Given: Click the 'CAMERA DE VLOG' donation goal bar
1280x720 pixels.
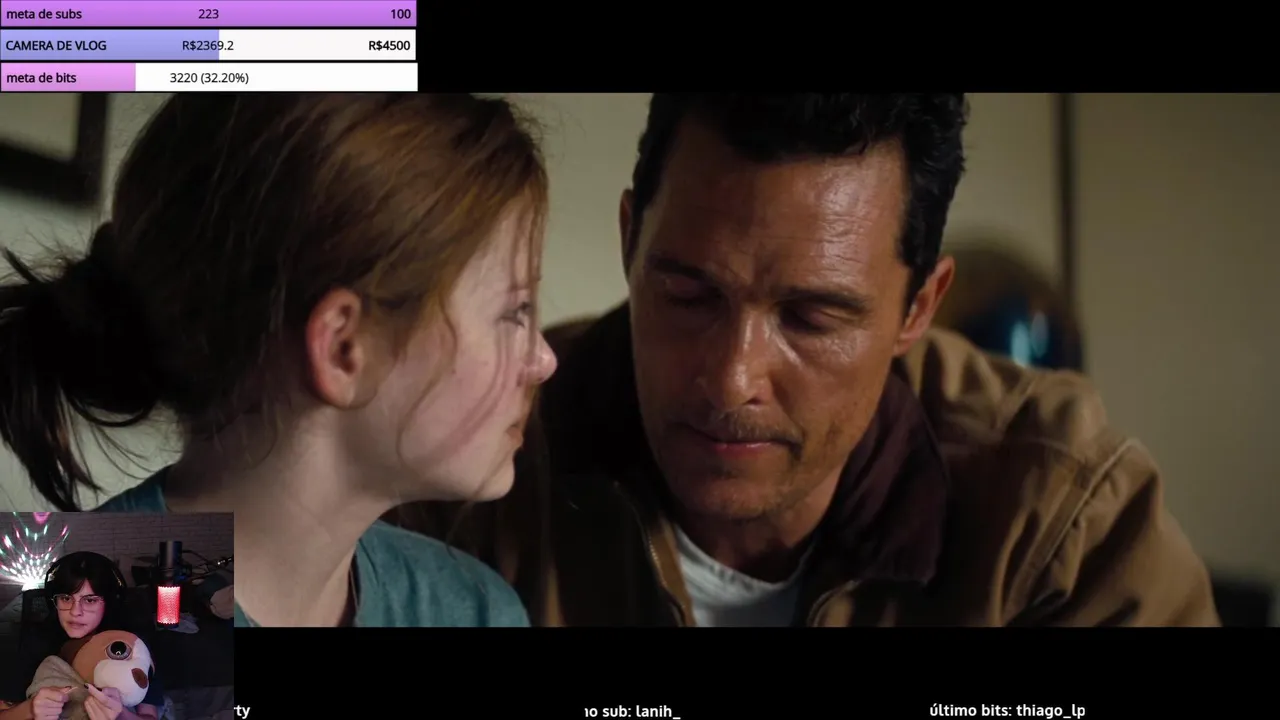Looking at the screenshot, I should [208, 45].
